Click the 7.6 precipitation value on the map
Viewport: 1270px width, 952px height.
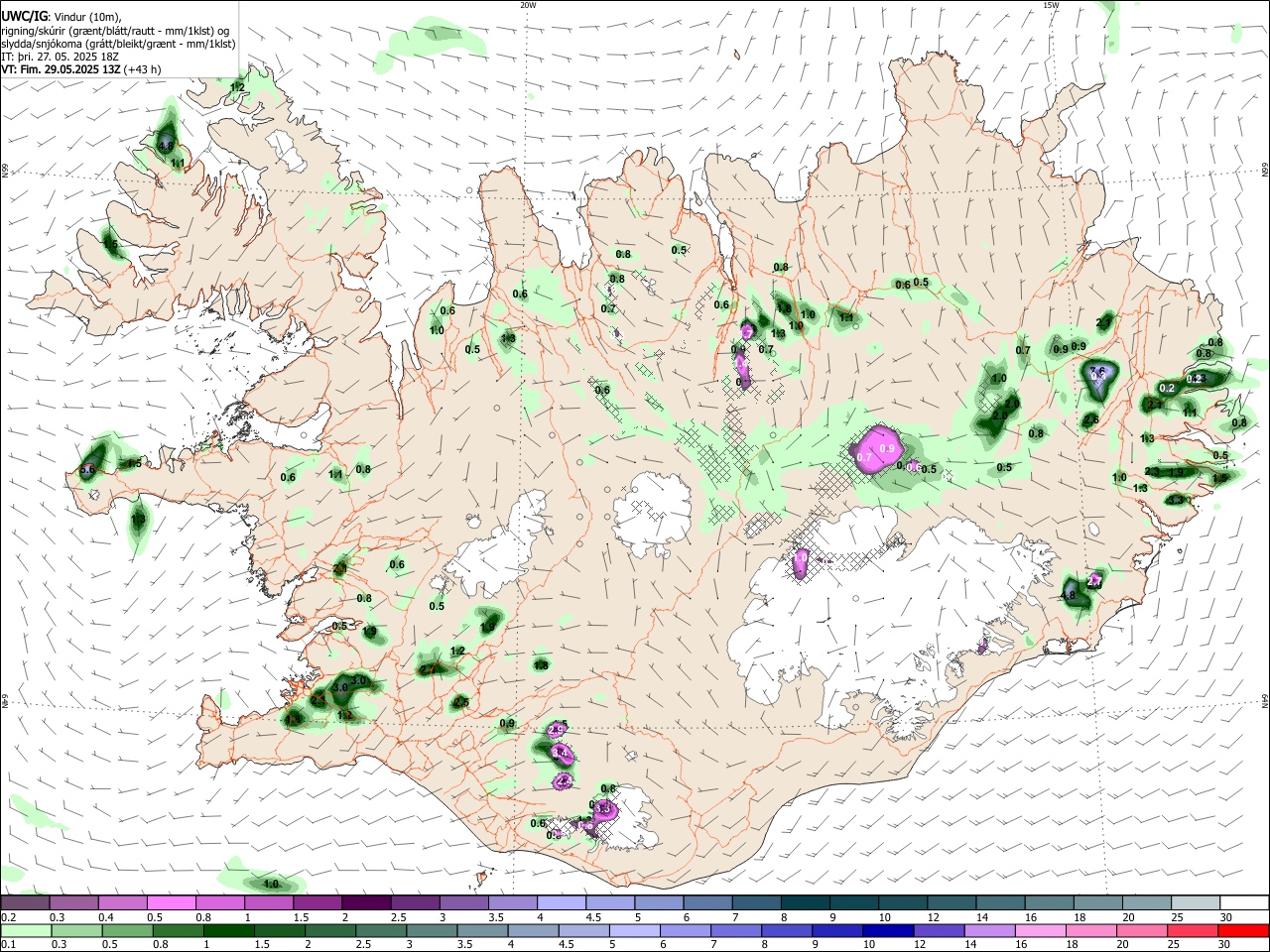(x=1097, y=371)
